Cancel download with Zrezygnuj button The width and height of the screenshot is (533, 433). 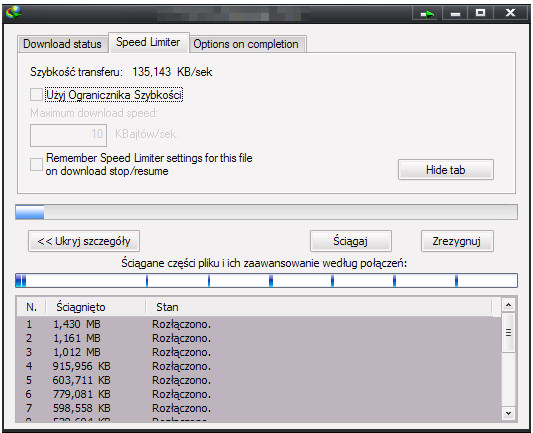(x=457, y=241)
